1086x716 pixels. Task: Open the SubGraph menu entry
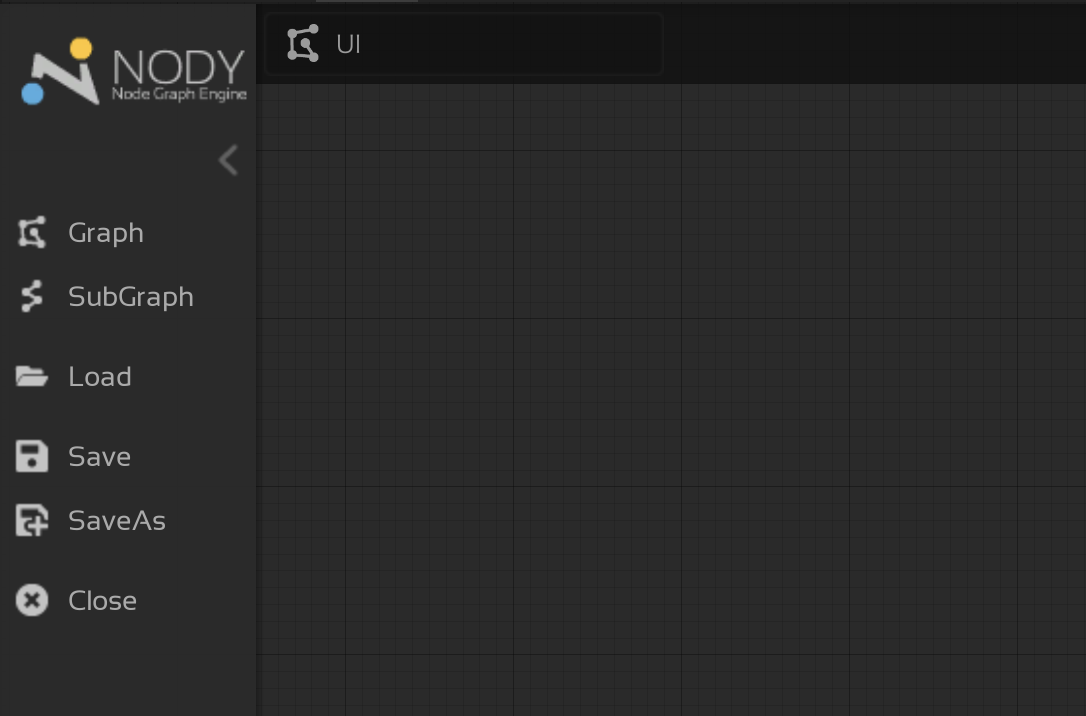pyautogui.click(x=131, y=296)
